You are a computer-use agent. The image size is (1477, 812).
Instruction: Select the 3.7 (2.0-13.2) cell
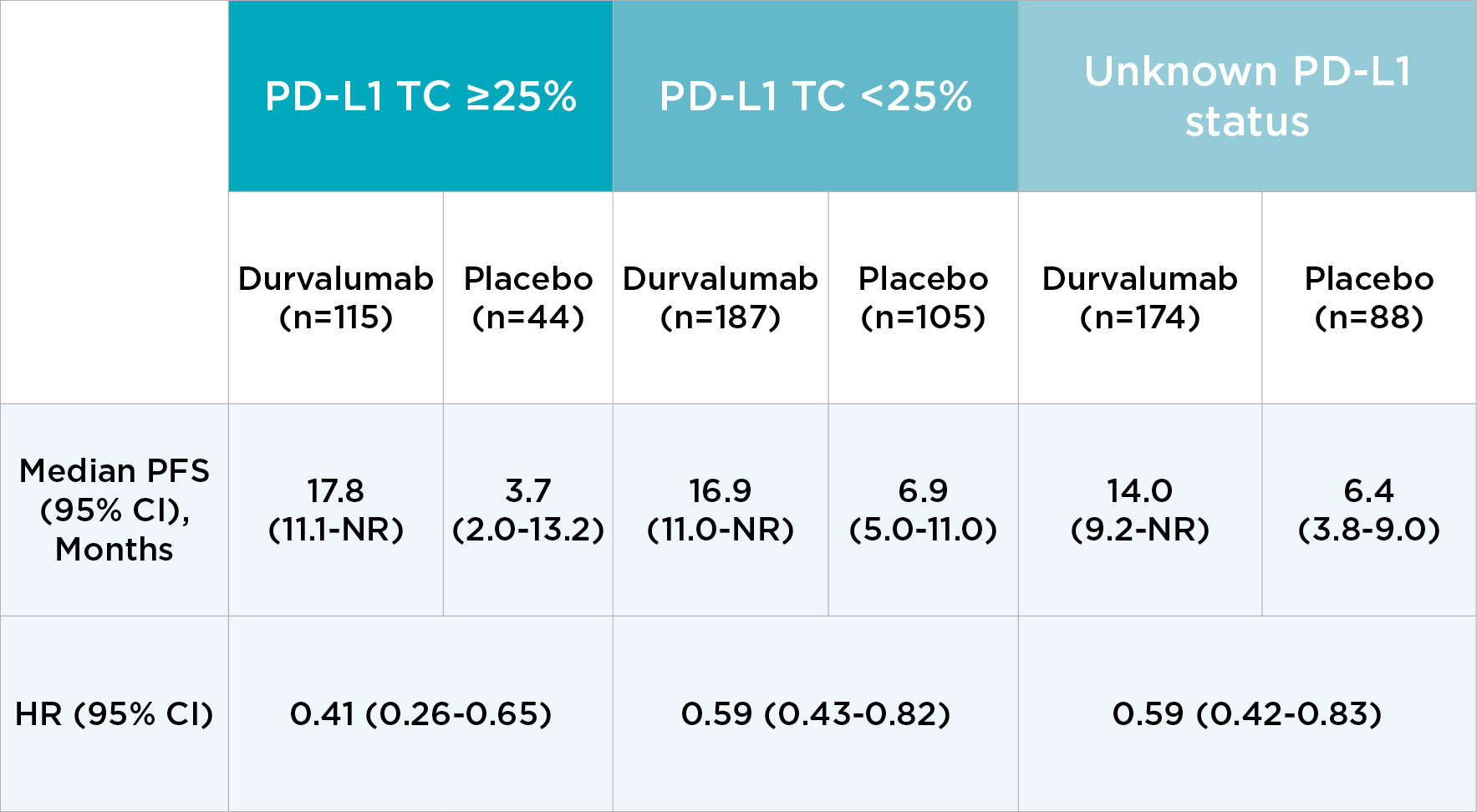[528, 510]
